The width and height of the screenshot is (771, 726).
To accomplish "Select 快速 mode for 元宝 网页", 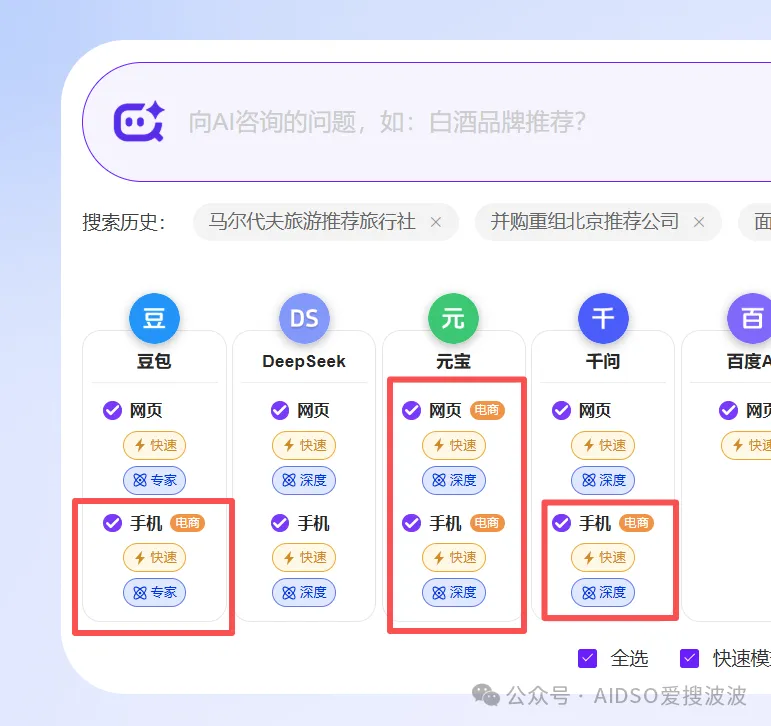I will [454, 445].
